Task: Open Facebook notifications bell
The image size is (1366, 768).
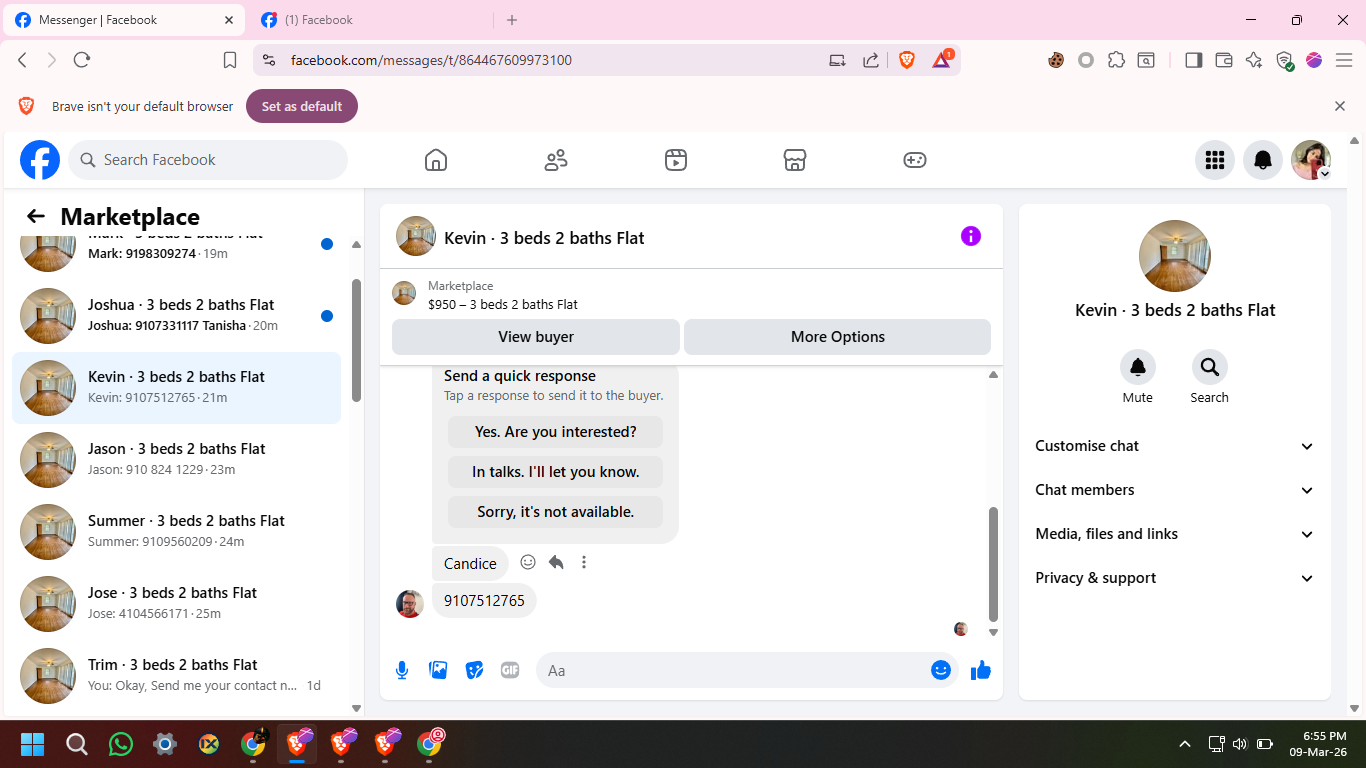Action: 1263,160
